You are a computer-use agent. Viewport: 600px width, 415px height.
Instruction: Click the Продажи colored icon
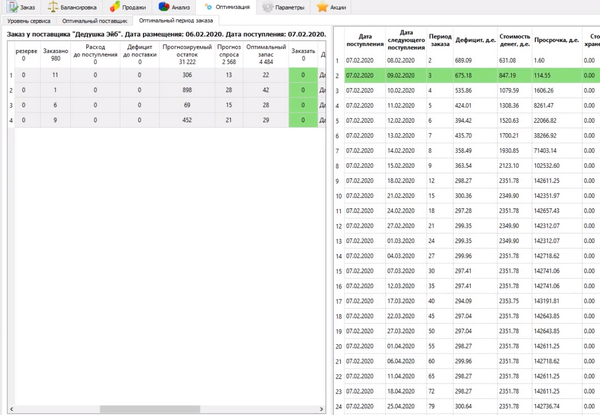(x=114, y=7)
